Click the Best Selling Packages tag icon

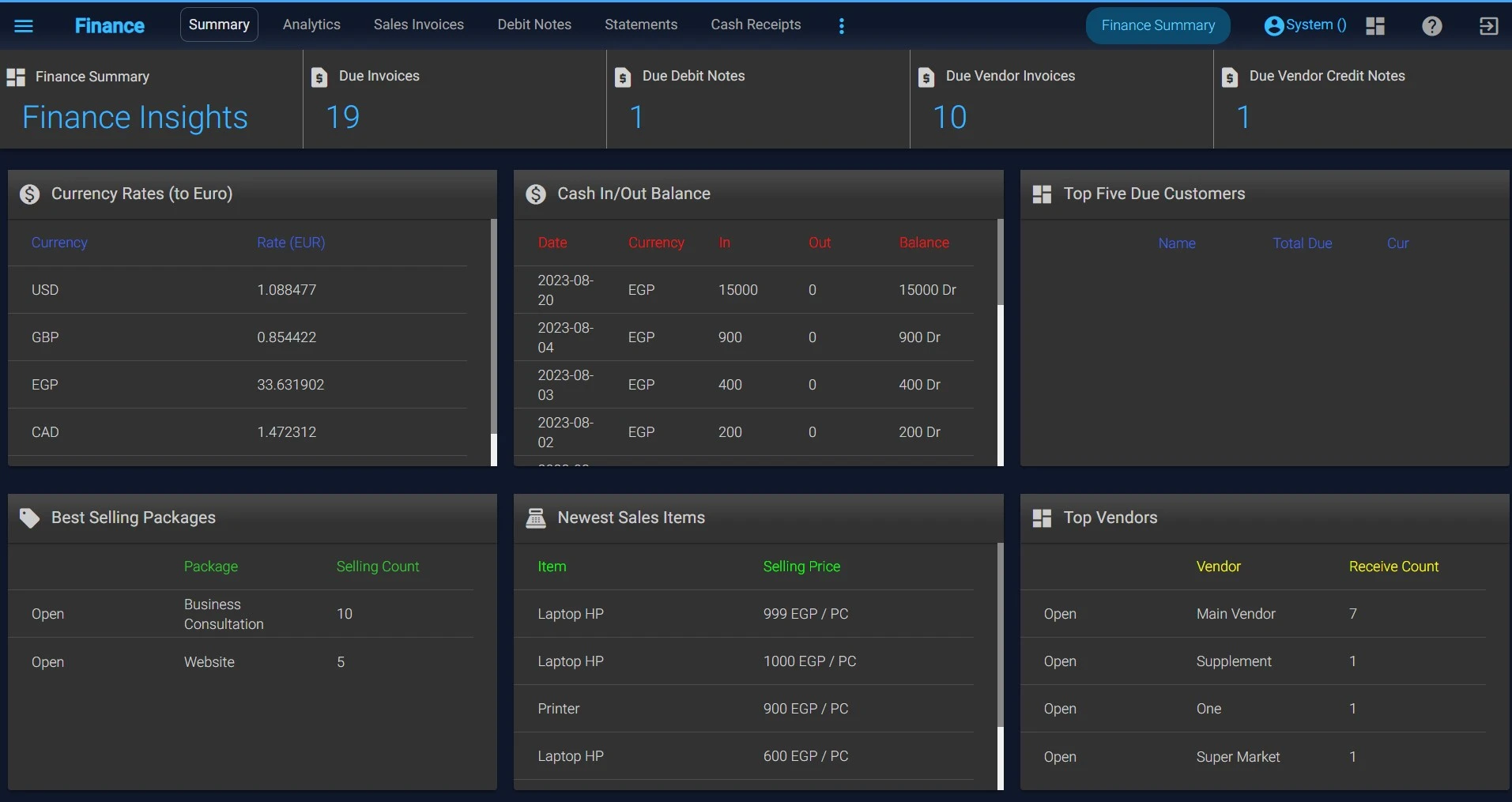[x=30, y=518]
